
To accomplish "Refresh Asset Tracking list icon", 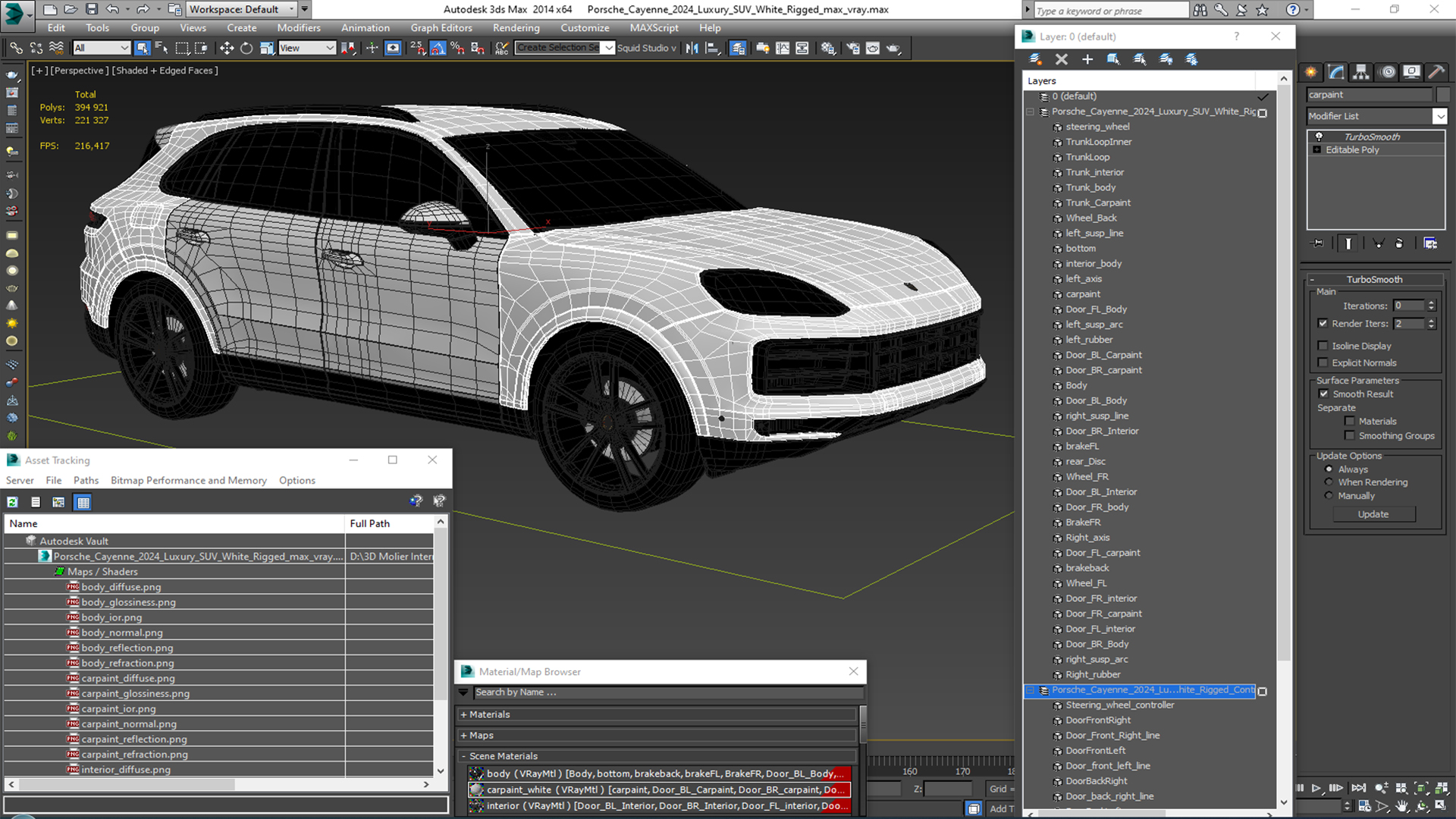I will click(x=13, y=502).
